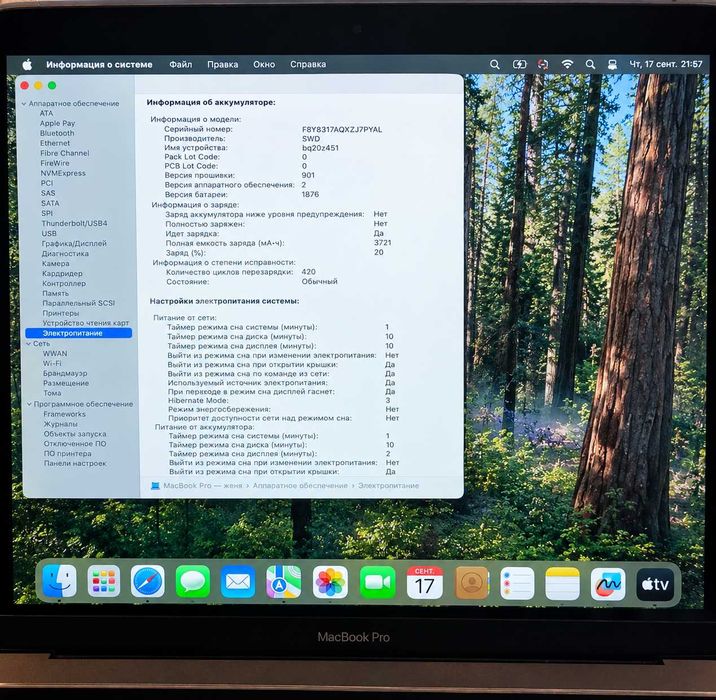
Task: Open Finder in the dock
Action: tap(59, 581)
